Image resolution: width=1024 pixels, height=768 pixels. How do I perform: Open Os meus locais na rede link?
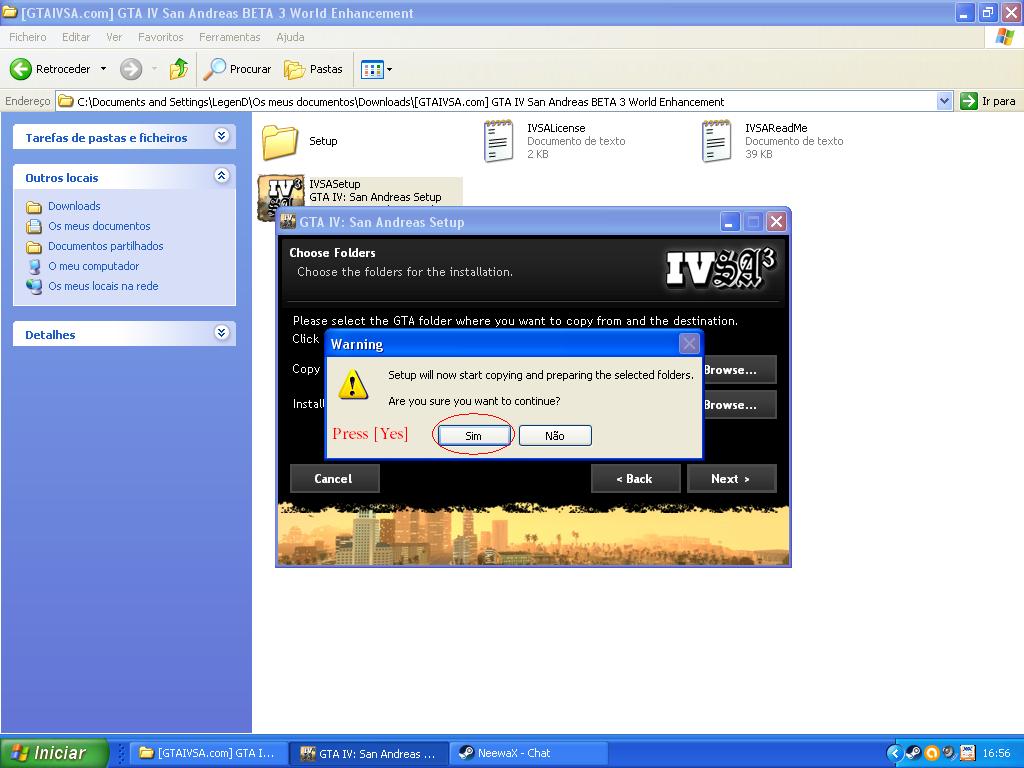tap(103, 286)
